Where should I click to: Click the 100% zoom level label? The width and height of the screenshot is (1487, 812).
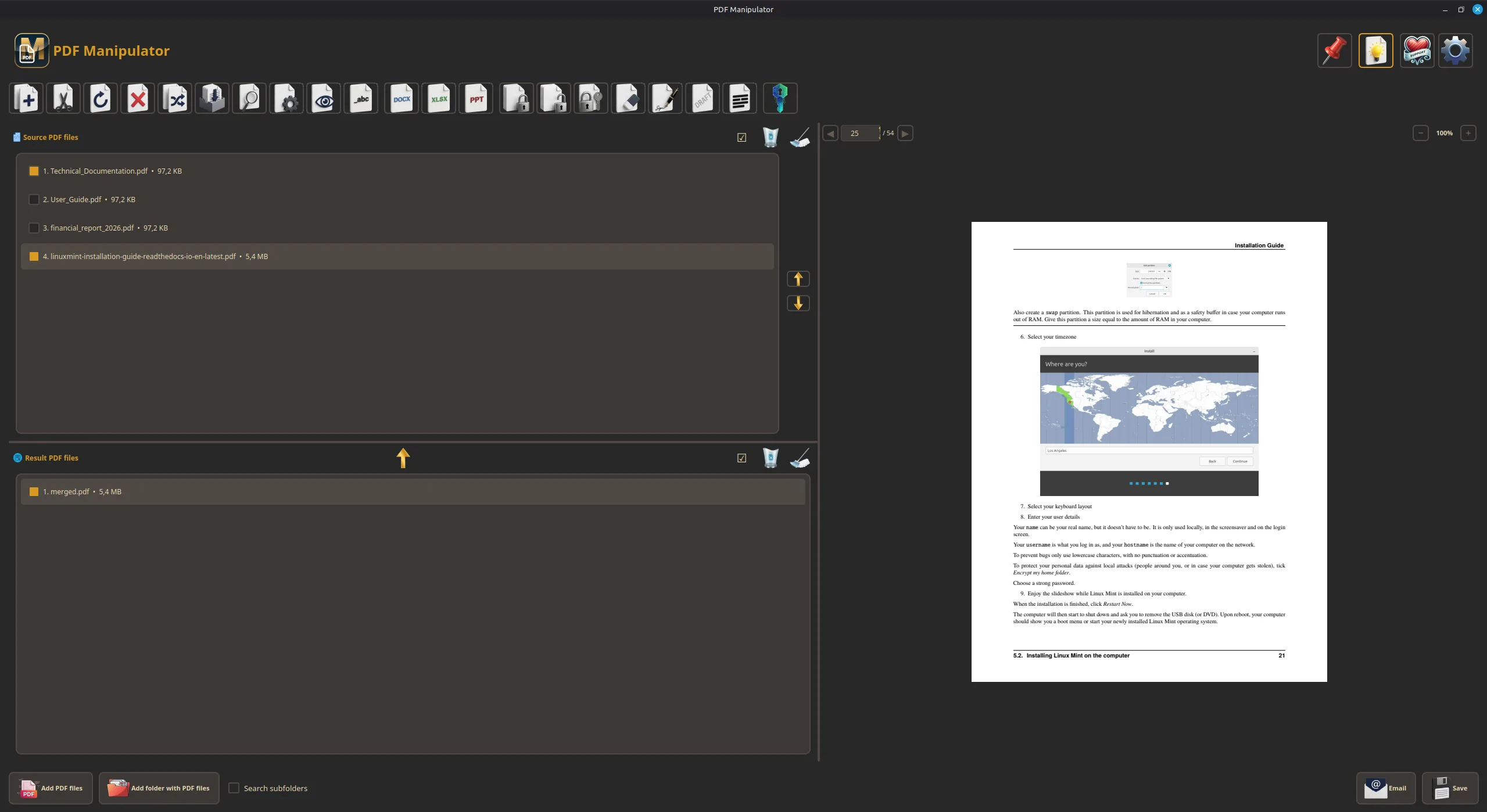[x=1445, y=133]
